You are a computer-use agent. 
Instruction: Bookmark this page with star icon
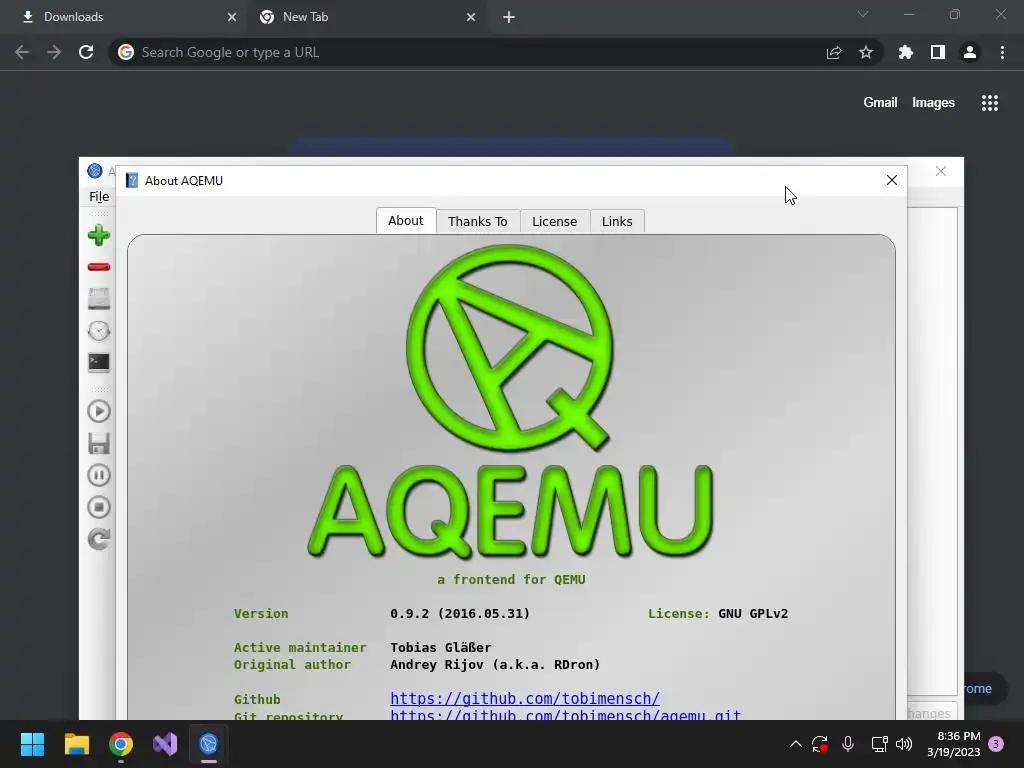pos(866,52)
